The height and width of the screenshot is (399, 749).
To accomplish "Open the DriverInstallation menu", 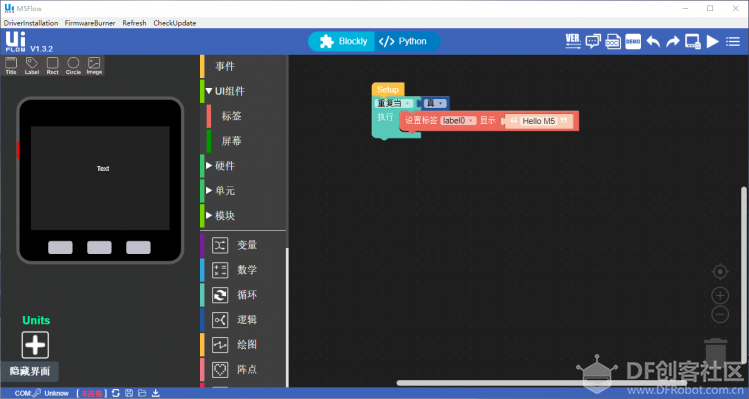I will pos(31,23).
